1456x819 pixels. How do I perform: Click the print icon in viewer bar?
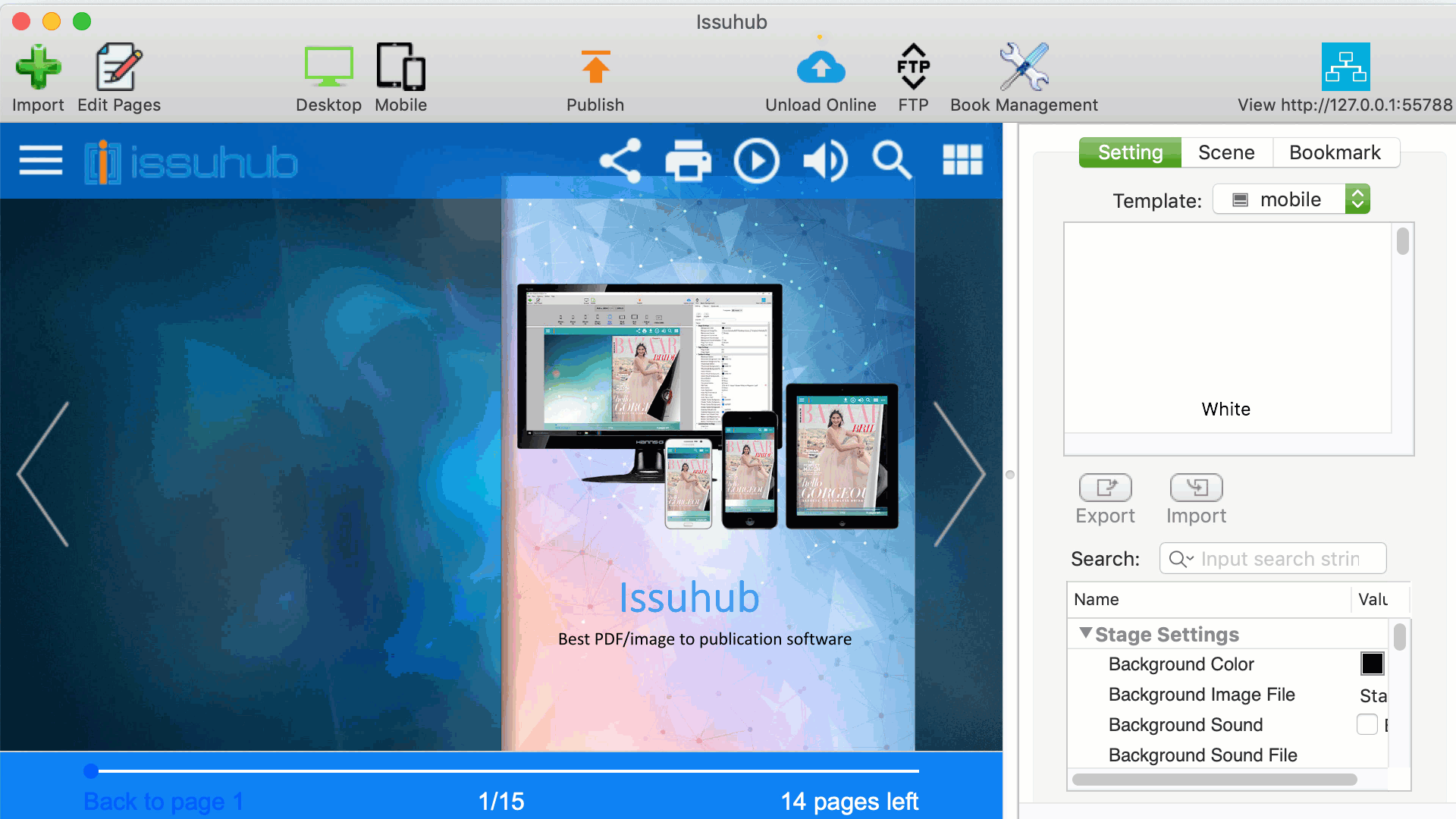[x=688, y=161]
